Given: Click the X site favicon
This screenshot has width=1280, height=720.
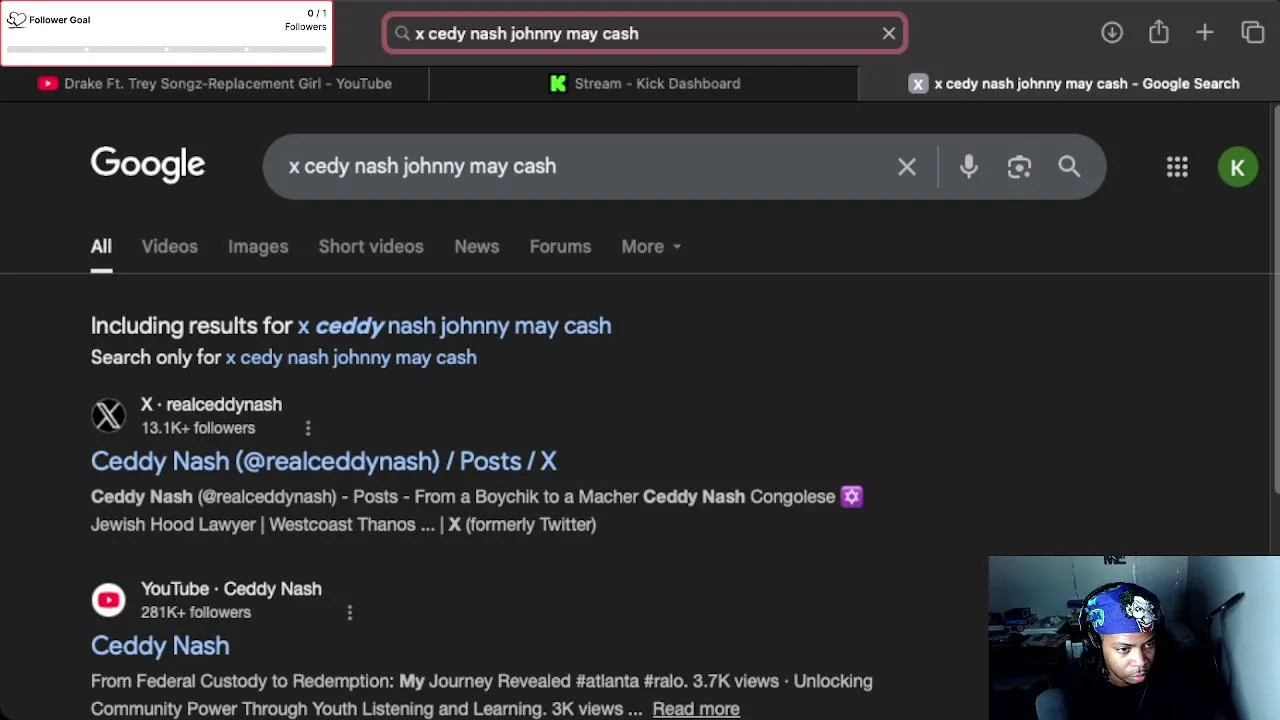Looking at the screenshot, I should pos(109,415).
